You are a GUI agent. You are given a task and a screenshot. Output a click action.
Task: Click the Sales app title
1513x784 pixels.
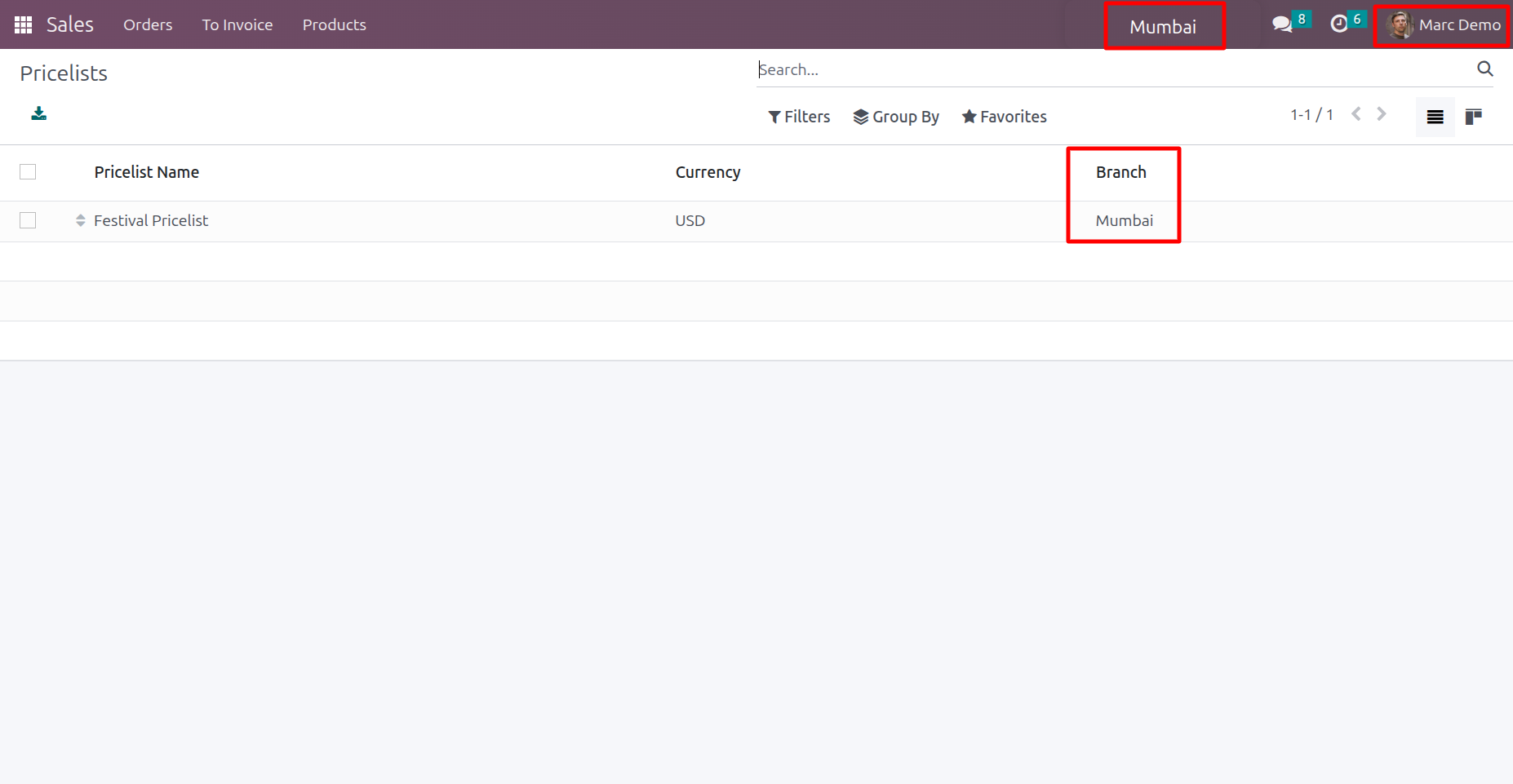click(70, 24)
